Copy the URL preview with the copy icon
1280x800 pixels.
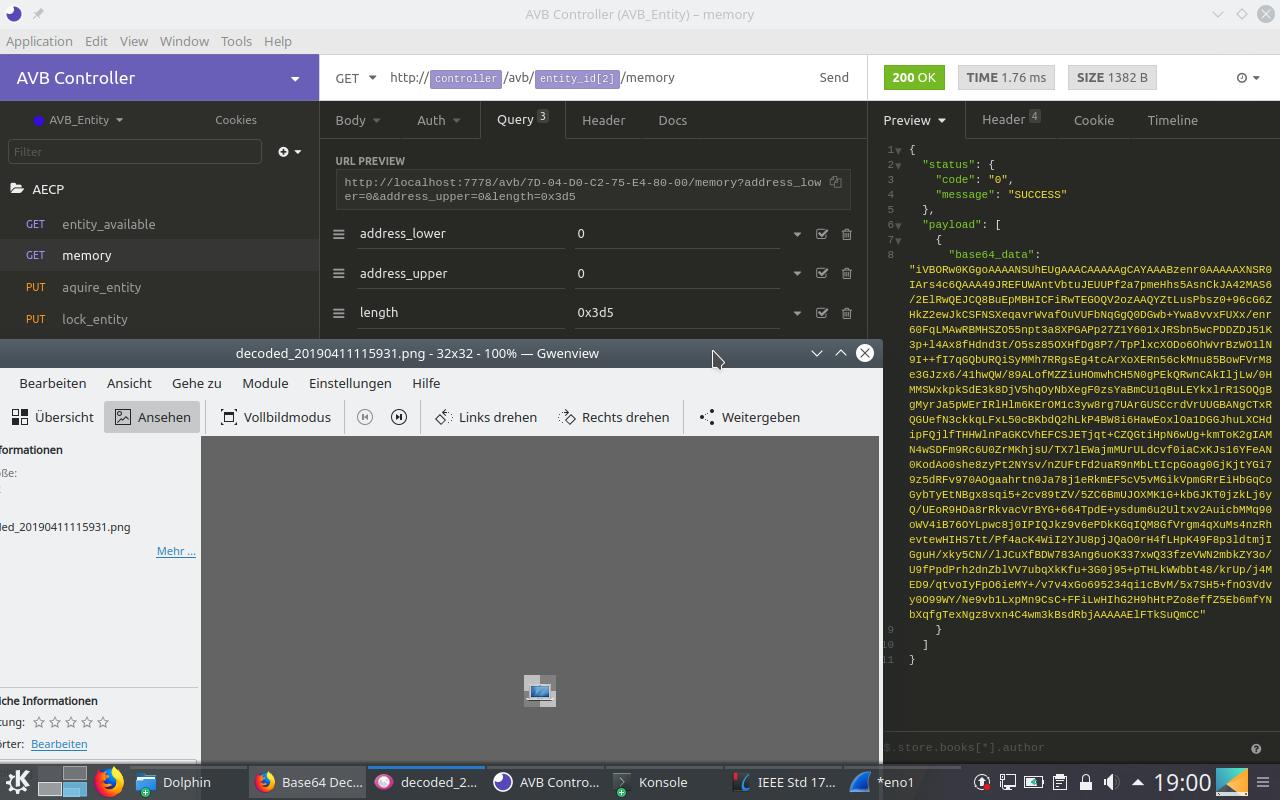pos(835,183)
